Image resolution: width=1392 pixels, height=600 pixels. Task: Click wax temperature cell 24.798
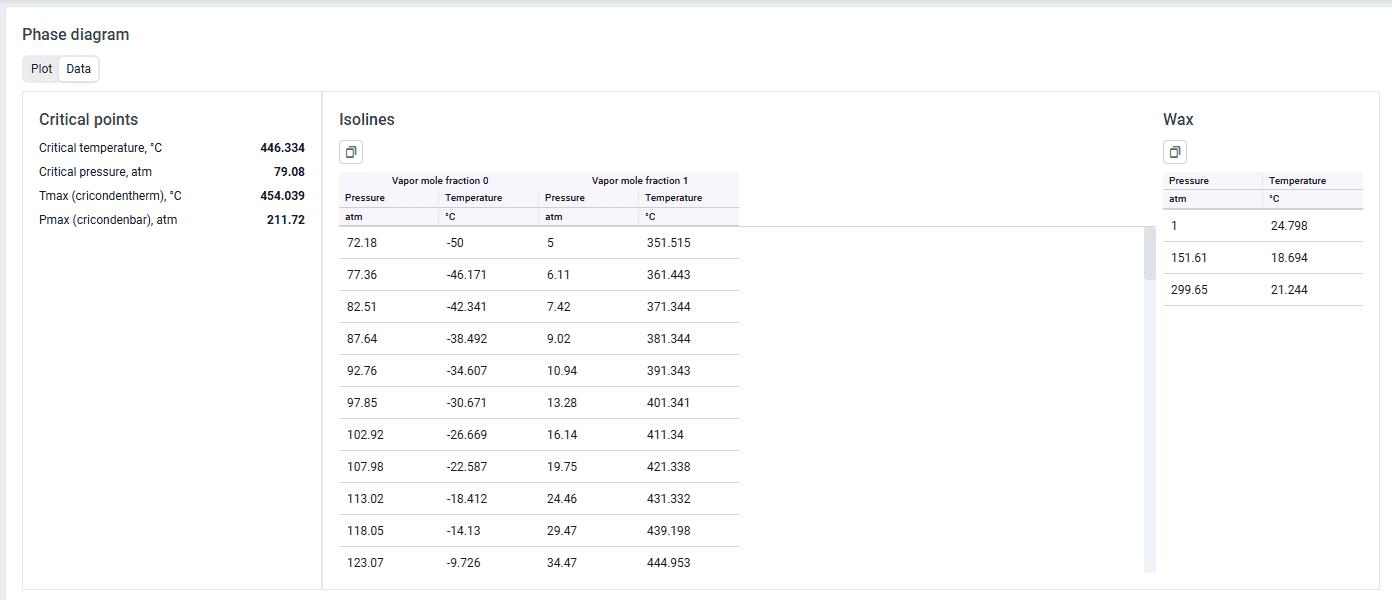point(1313,226)
